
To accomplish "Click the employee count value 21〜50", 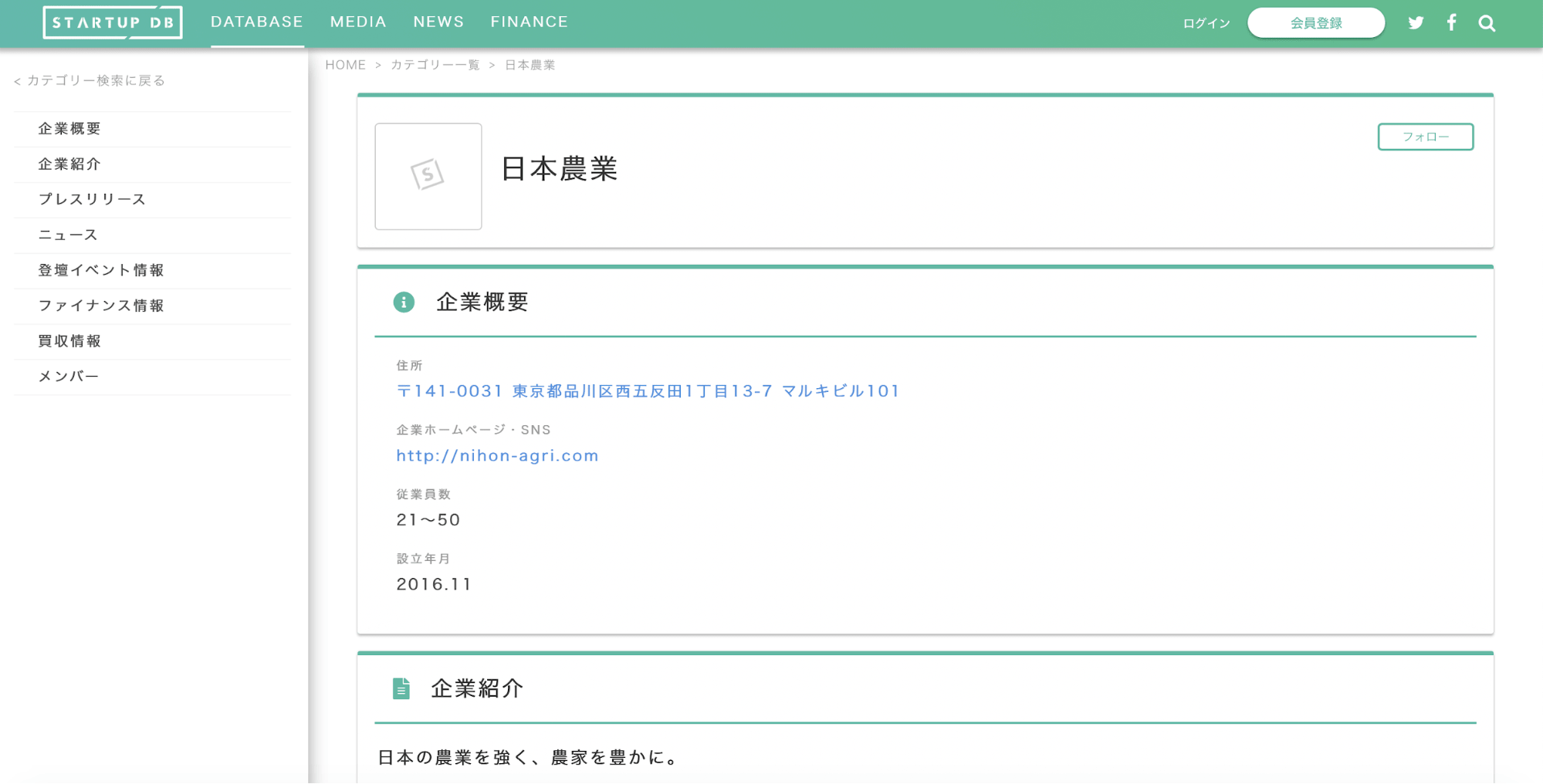I will 428,520.
